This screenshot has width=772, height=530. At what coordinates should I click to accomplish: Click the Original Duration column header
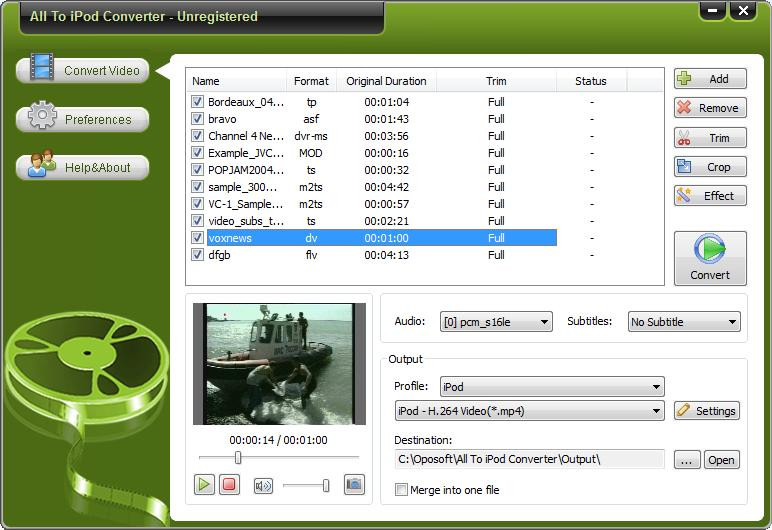[386, 81]
